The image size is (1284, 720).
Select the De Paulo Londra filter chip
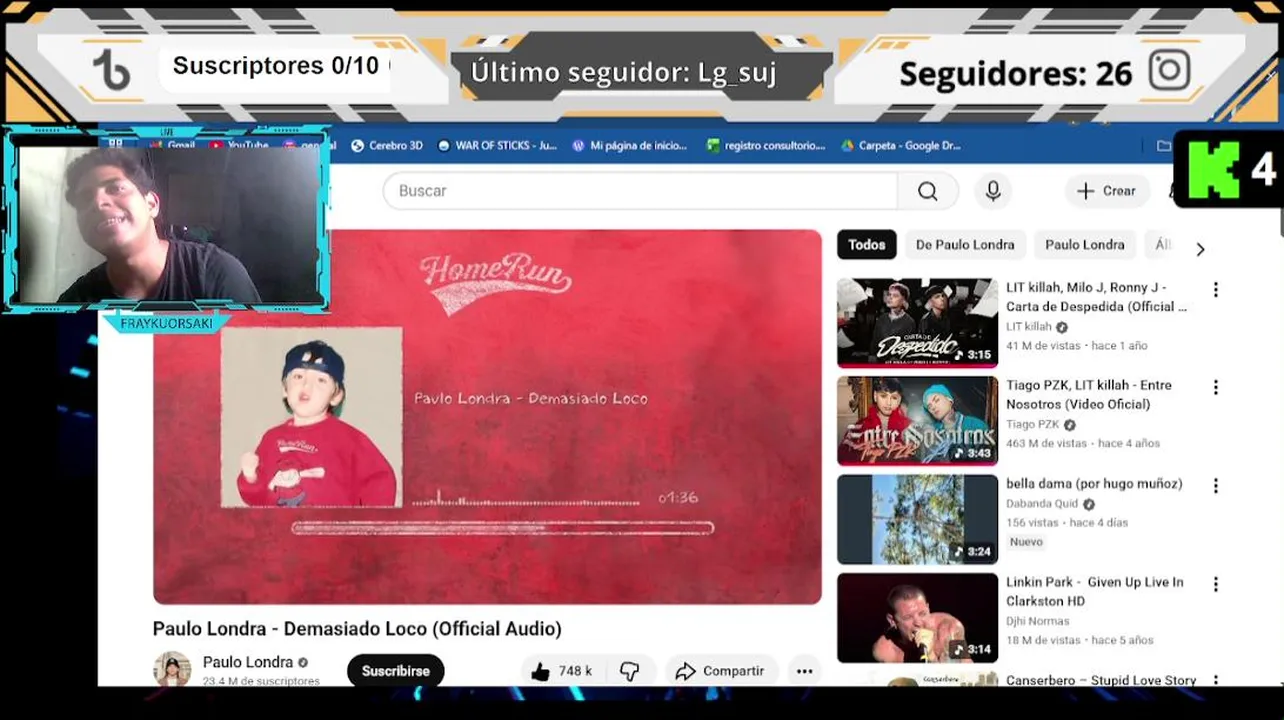point(965,245)
